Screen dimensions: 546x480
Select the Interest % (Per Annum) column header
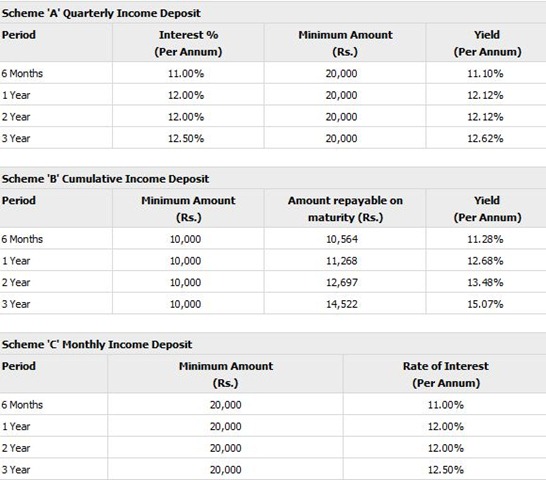tap(188, 43)
